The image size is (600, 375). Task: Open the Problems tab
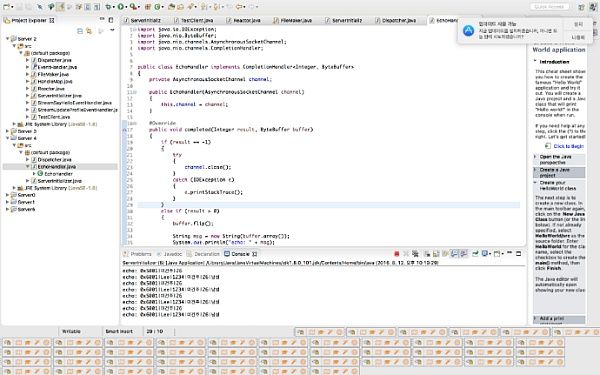tap(138, 254)
